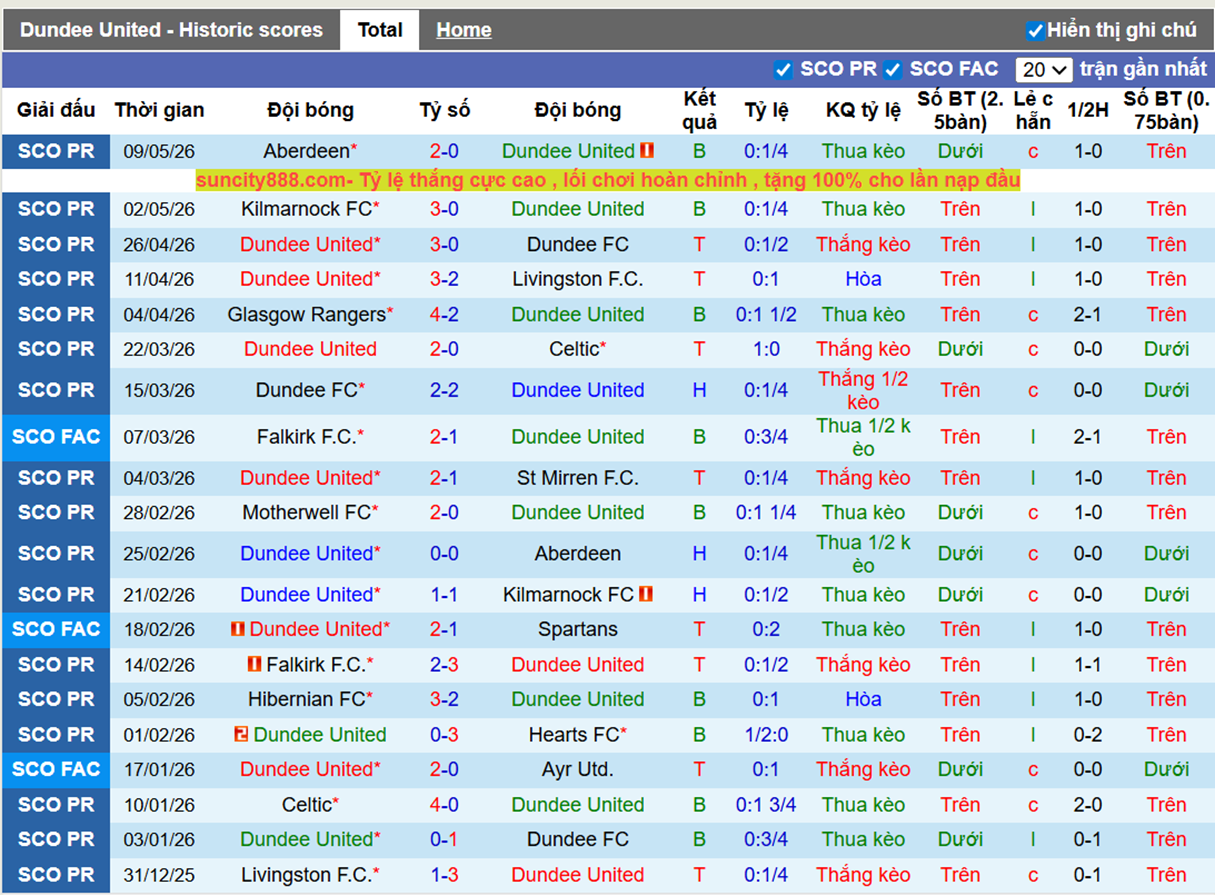This screenshot has width=1215, height=895.
Task: Click the 4-2 score versus Glasgow Rangers
Action: coord(444,314)
